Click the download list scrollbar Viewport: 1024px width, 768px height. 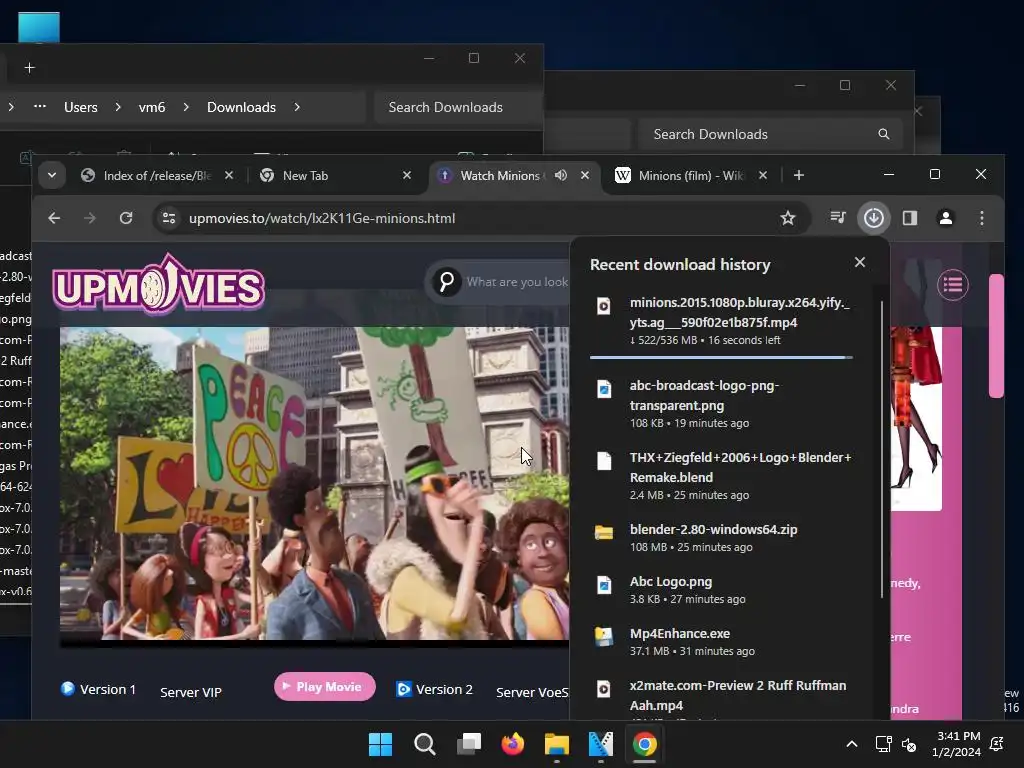[x=881, y=449]
